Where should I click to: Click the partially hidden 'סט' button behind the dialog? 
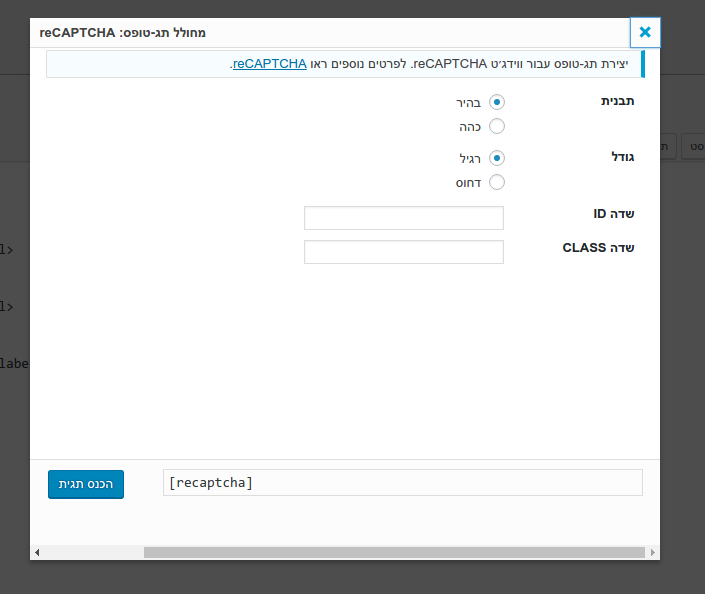[694, 147]
